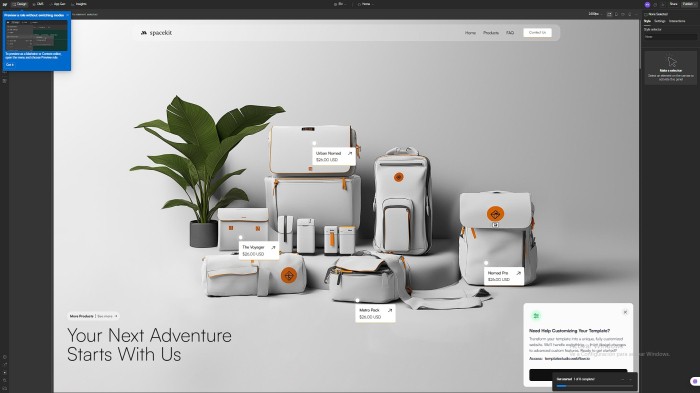This screenshot has height=393, width=700.
Task: Select the desktop breakpoint icon
Action: pyautogui.click(x=609, y=14)
